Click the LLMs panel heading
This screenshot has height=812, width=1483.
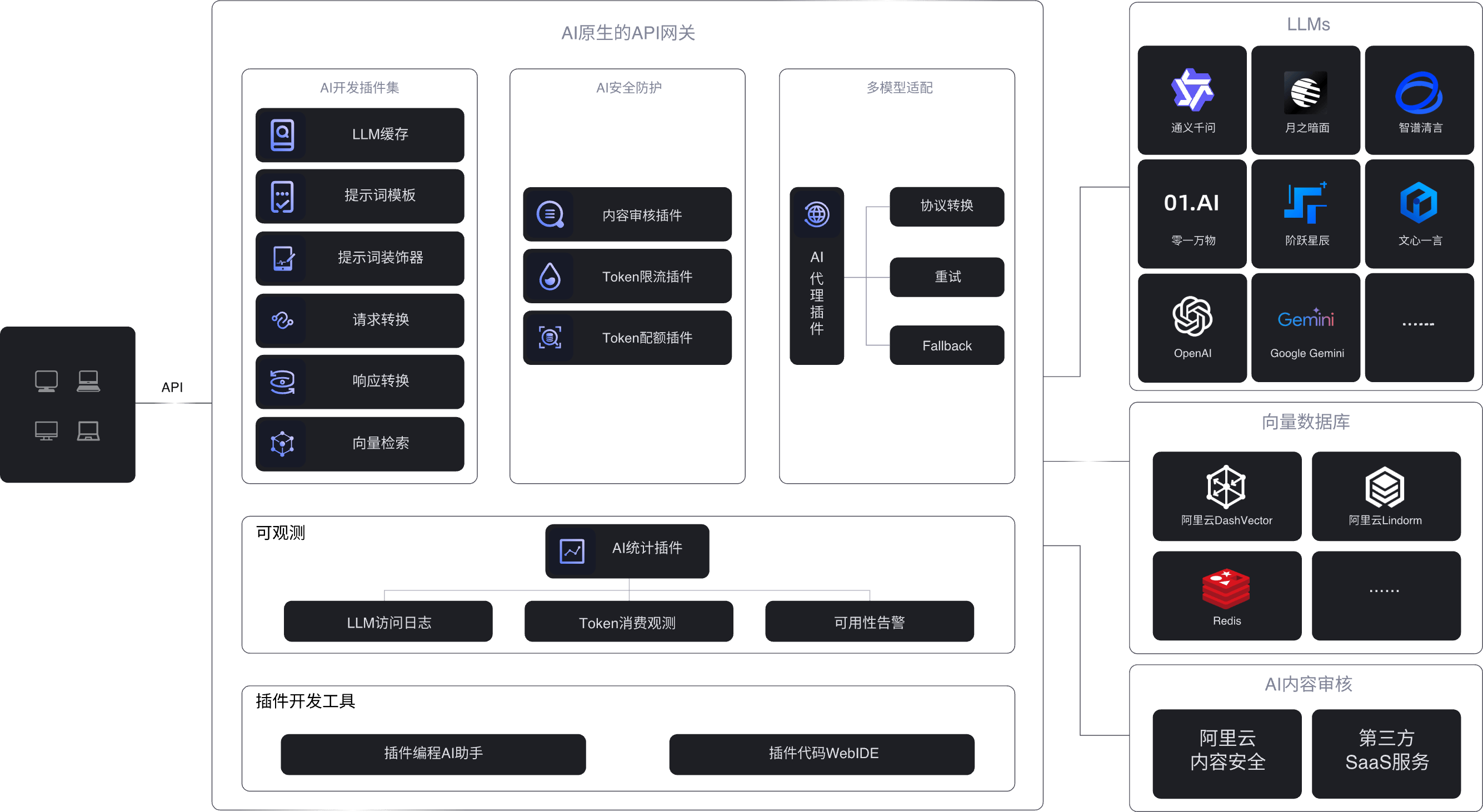1308,24
